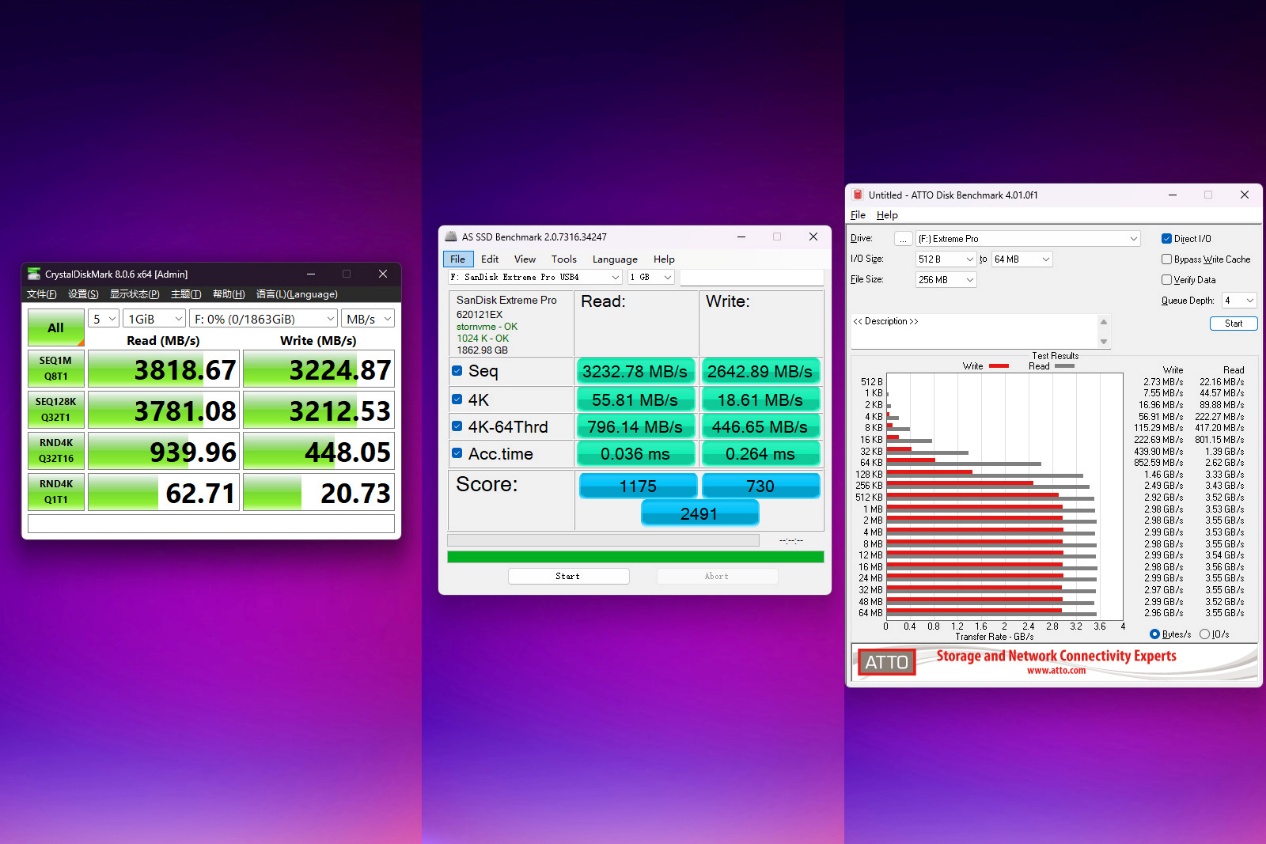Click the CrystalDiskMark title bar app icon
The height and width of the screenshot is (844, 1266).
click(34, 274)
